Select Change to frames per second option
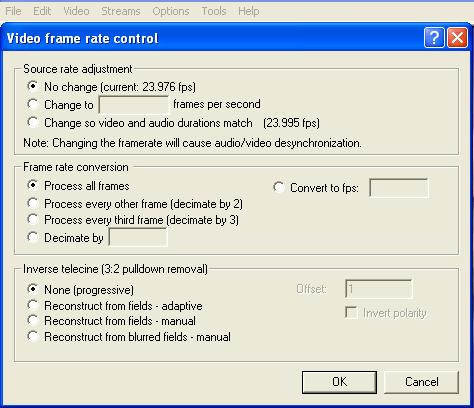This screenshot has width=474, height=408. tap(33, 104)
